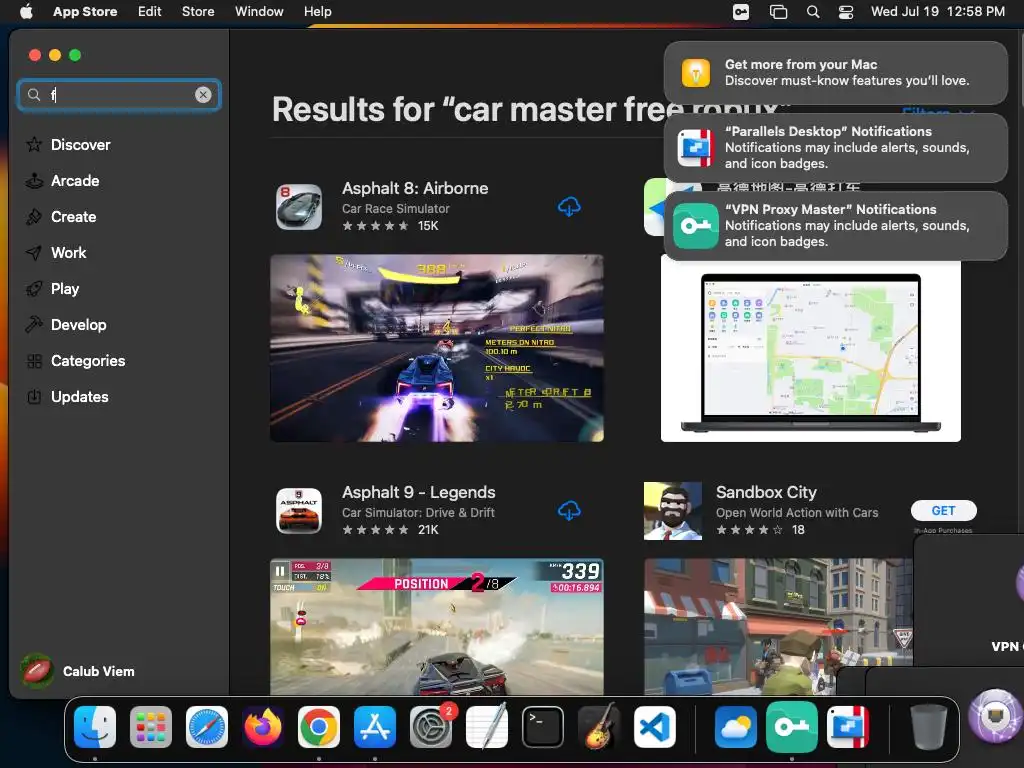Image resolution: width=1024 pixels, height=768 pixels.
Task: Open the Sandbox City title
Action: click(x=766, y=492)
